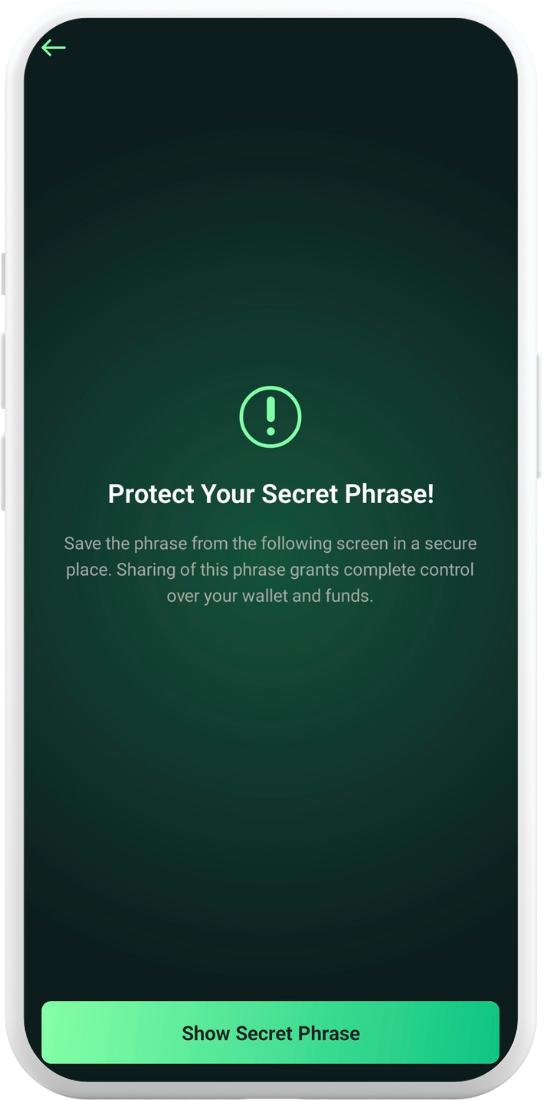Return to previous screen via back arrow
The width and height of the screenshot is (543, 1100).
pos(53,48)
